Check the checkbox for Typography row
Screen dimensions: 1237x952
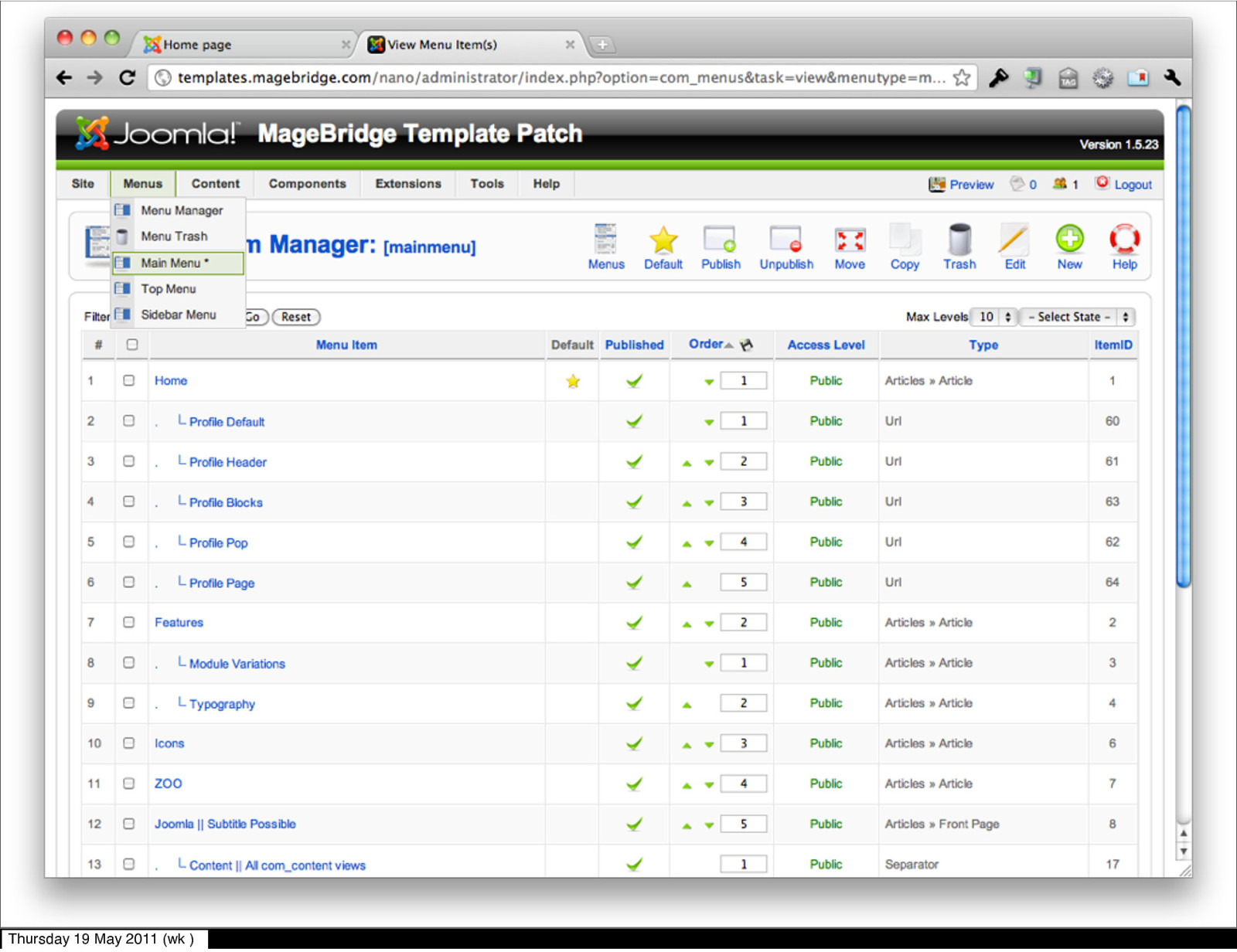(x=129, y=702)
